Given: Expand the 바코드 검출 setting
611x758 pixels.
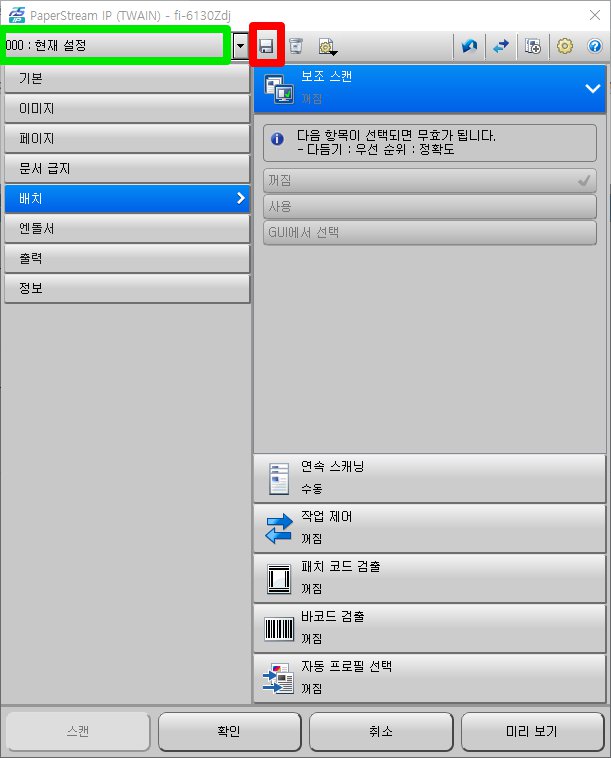Looking at the screenshot, I should pos(429,628).
